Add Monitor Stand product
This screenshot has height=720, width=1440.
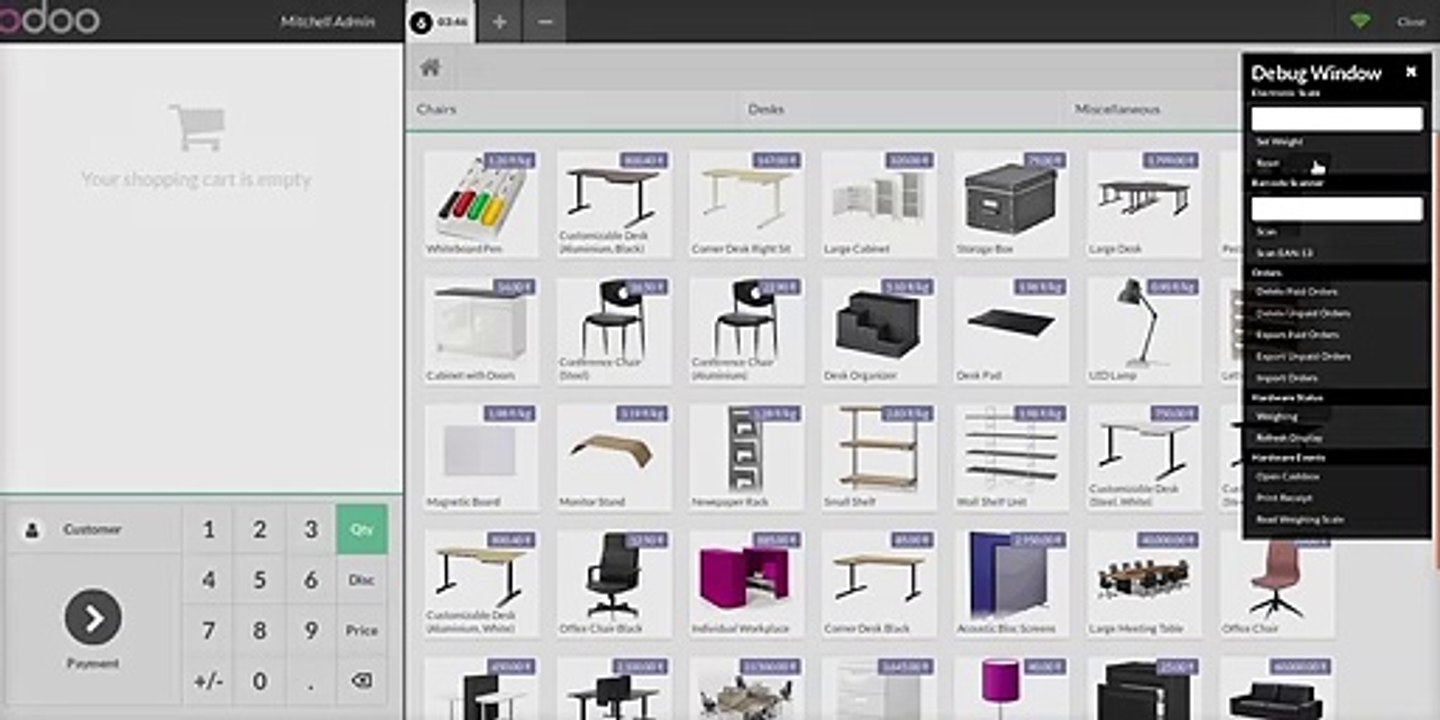click(x=614, y=457)
